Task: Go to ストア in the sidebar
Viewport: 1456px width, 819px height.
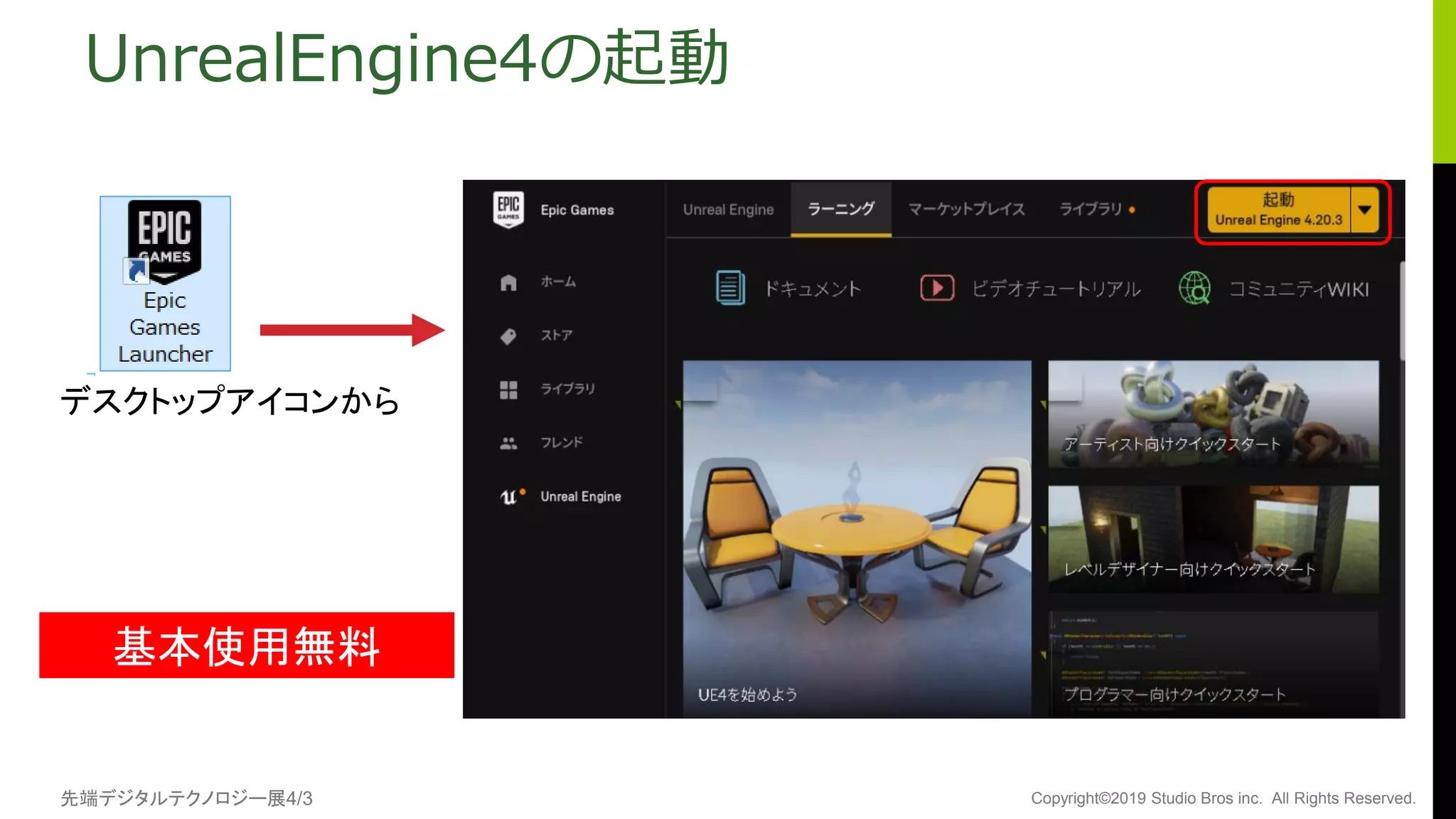Action: tap(556, 335)
